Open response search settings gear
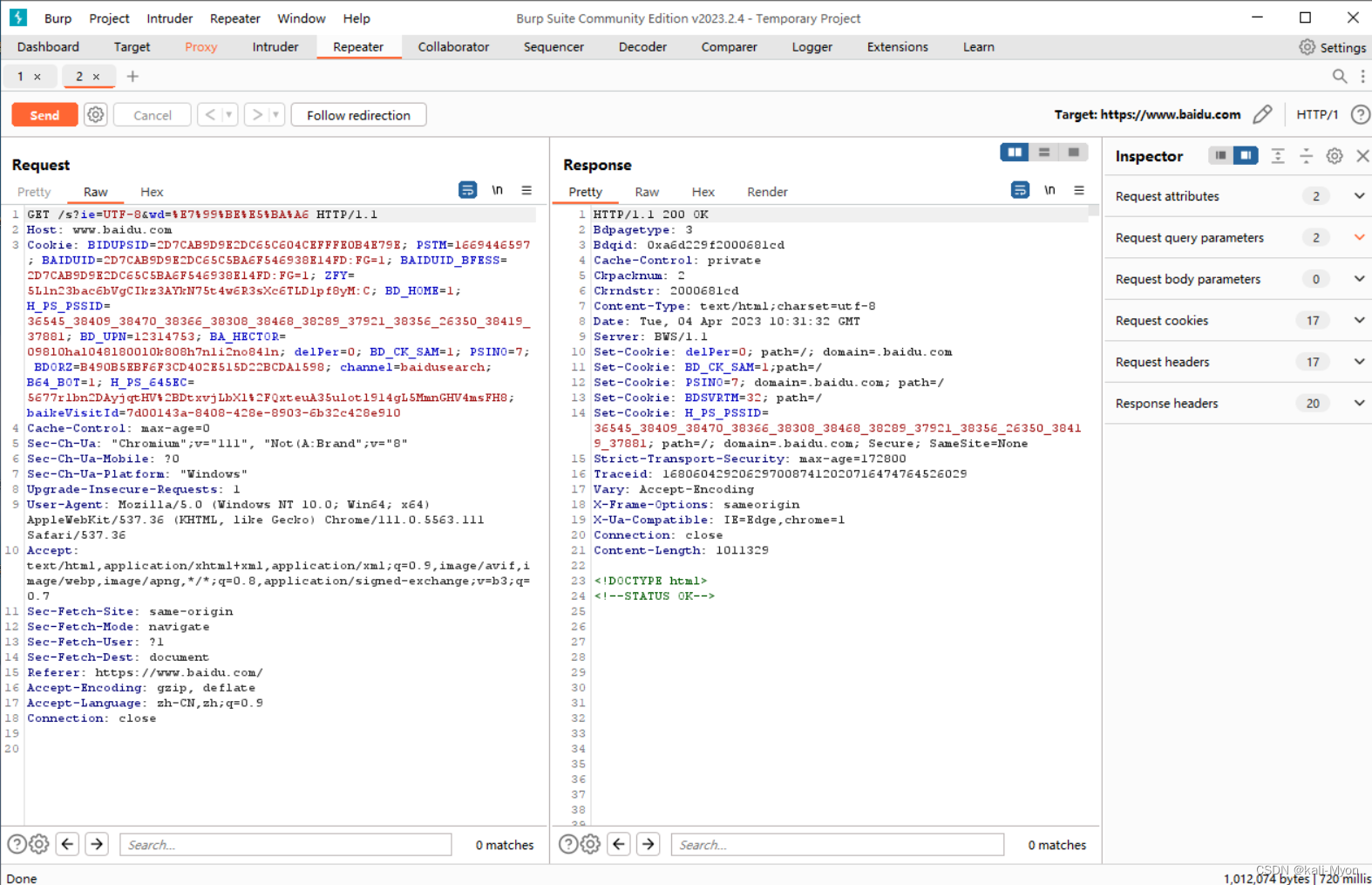The height and width of the screenshot is (885, 1372). [591, 844]
